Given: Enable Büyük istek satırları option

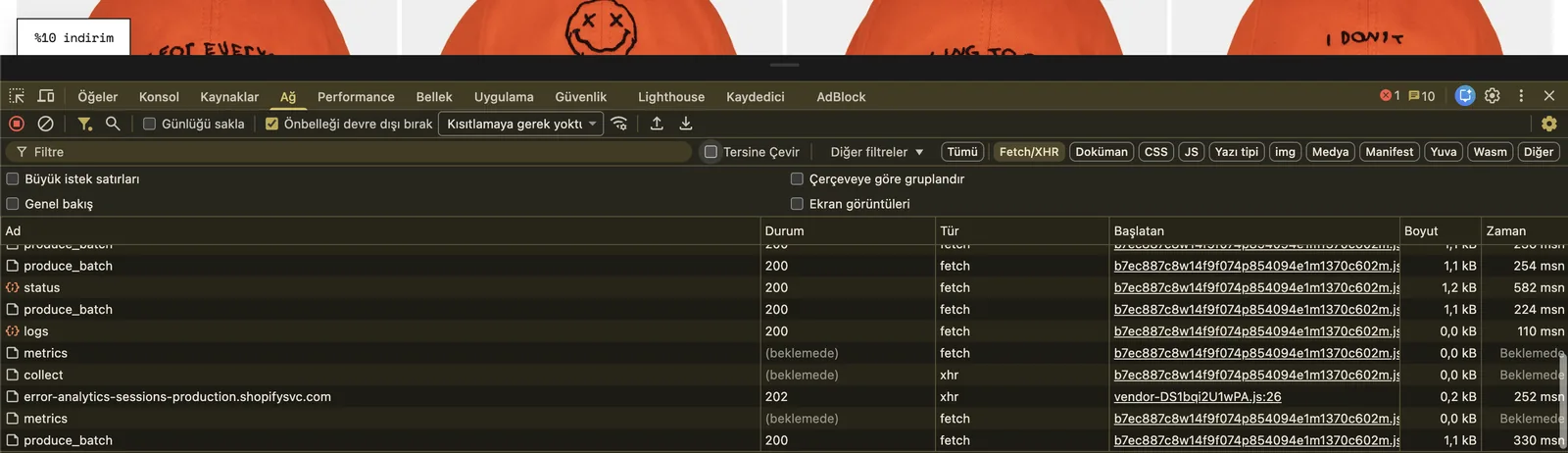Looking at the screenshot, I should pyautogui.click(x=13, y=179).
